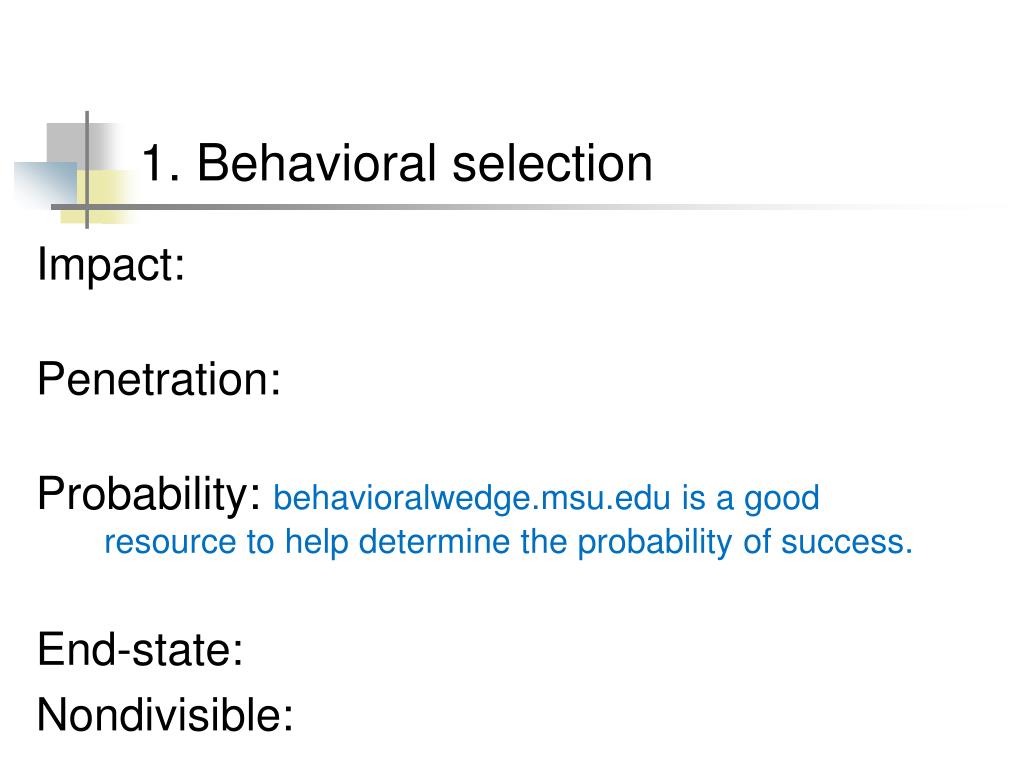Click the '1. Behavioral selection' slide title
The height and width of the screenshot is (768, 1024).
click(397, 163)
